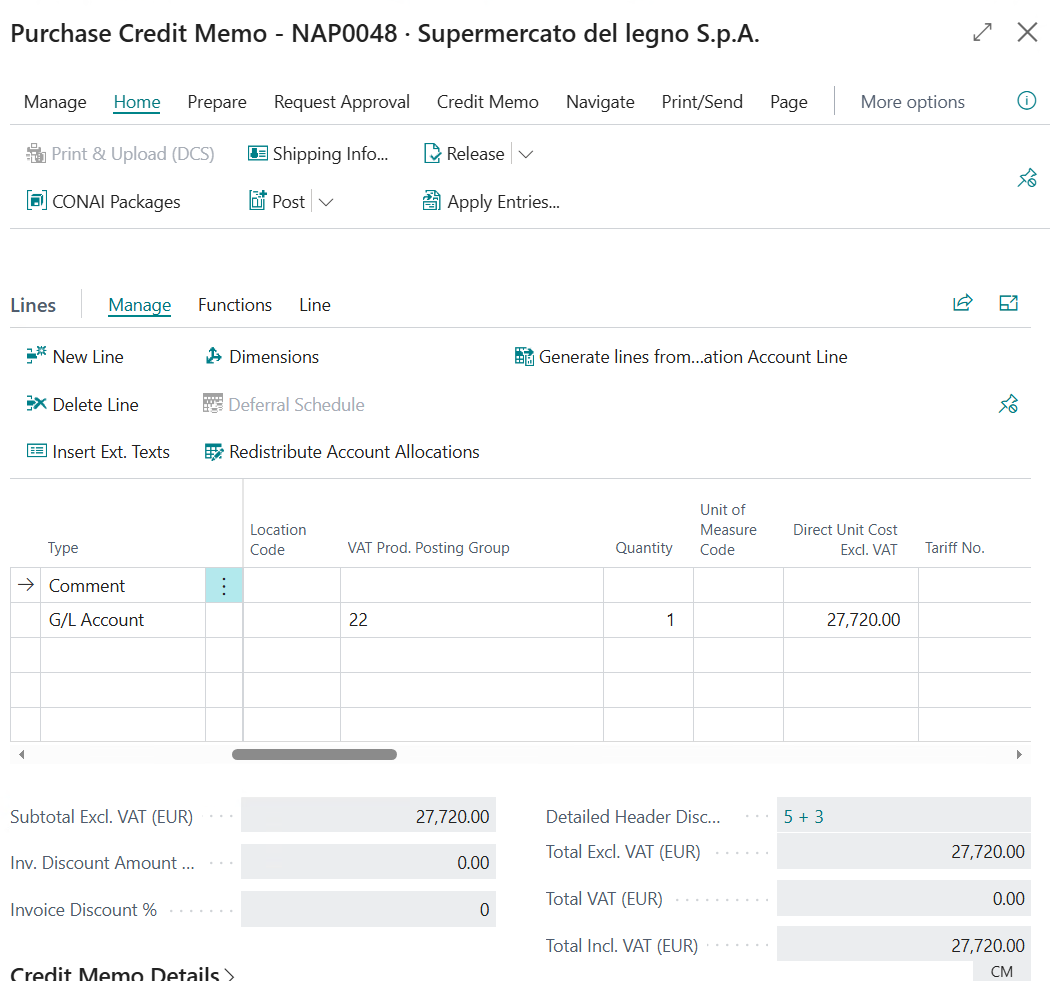Expand the Release dropdown arrow
Image resolution: width=1059 pixels, height=981 pixels.
(526, 154)
